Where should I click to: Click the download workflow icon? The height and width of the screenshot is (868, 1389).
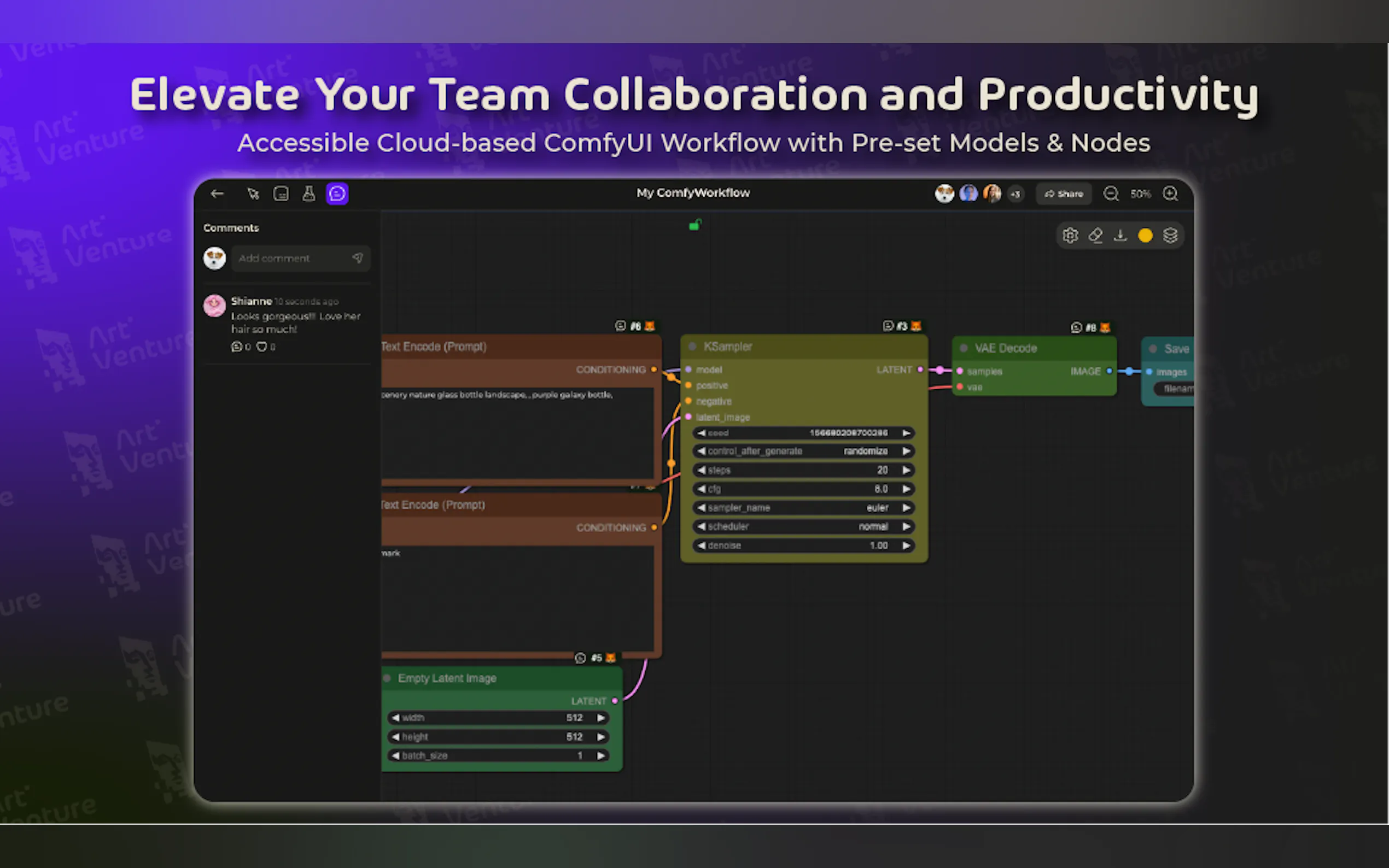pos(1120,236)
